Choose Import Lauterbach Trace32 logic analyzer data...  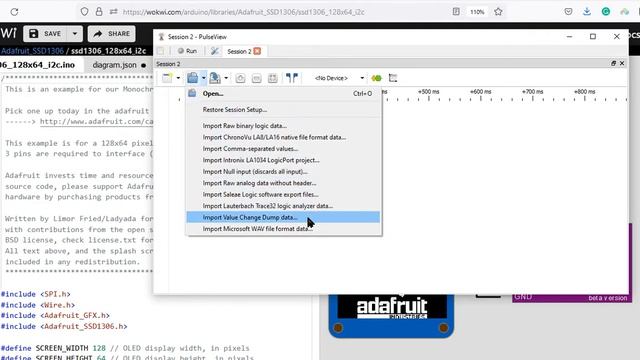pos(283,206)
